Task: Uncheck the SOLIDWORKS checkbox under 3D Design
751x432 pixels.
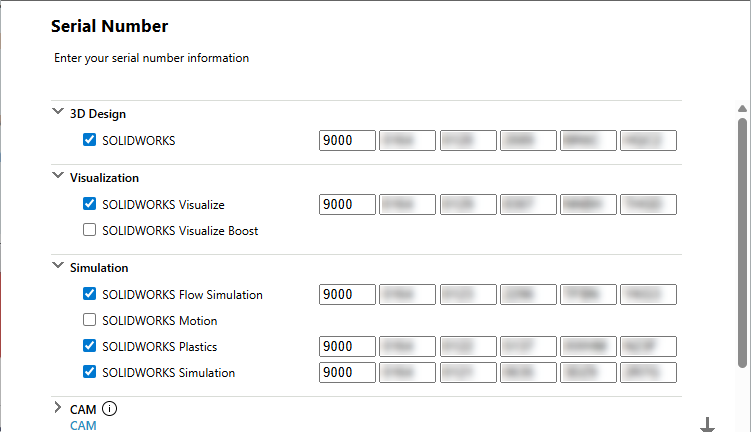Action: [90, 140]
